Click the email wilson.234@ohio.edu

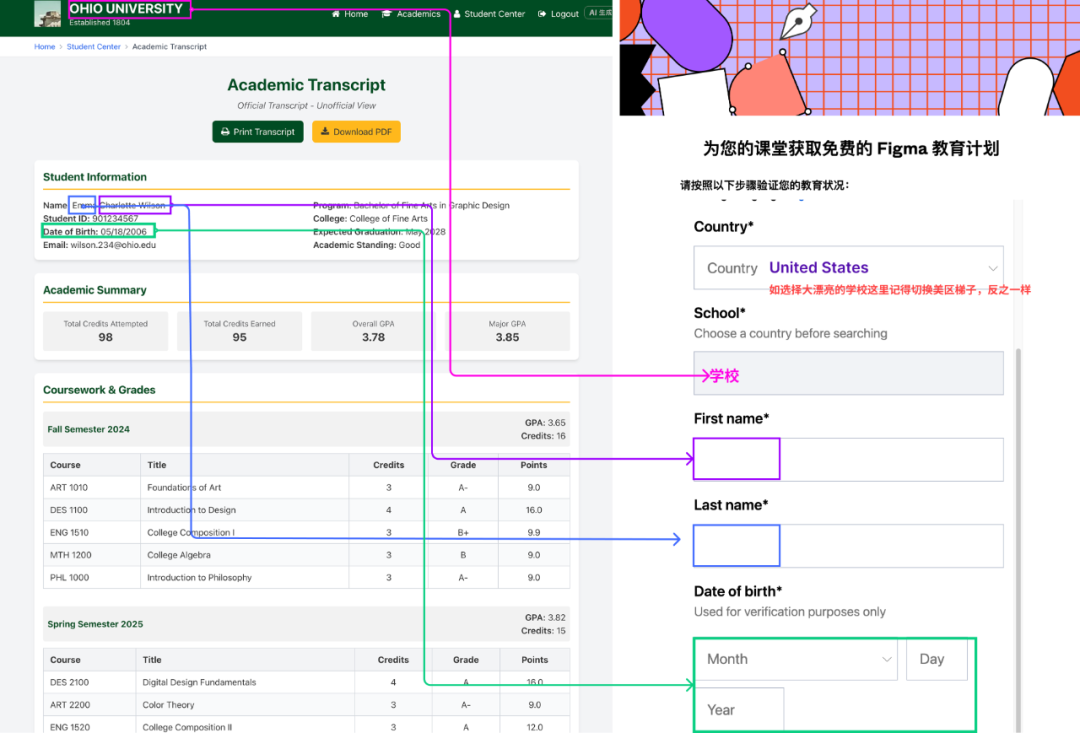[x=113, y=245]
